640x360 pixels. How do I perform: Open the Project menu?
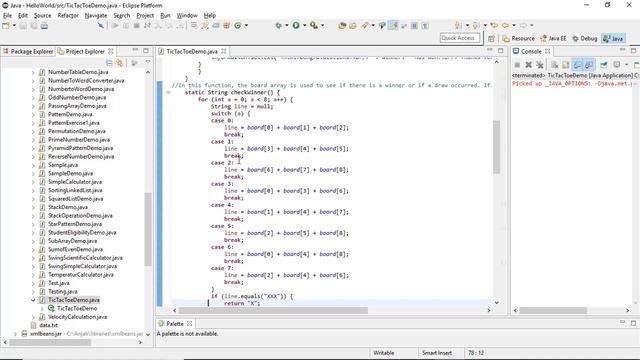click(x=145, y=16)
